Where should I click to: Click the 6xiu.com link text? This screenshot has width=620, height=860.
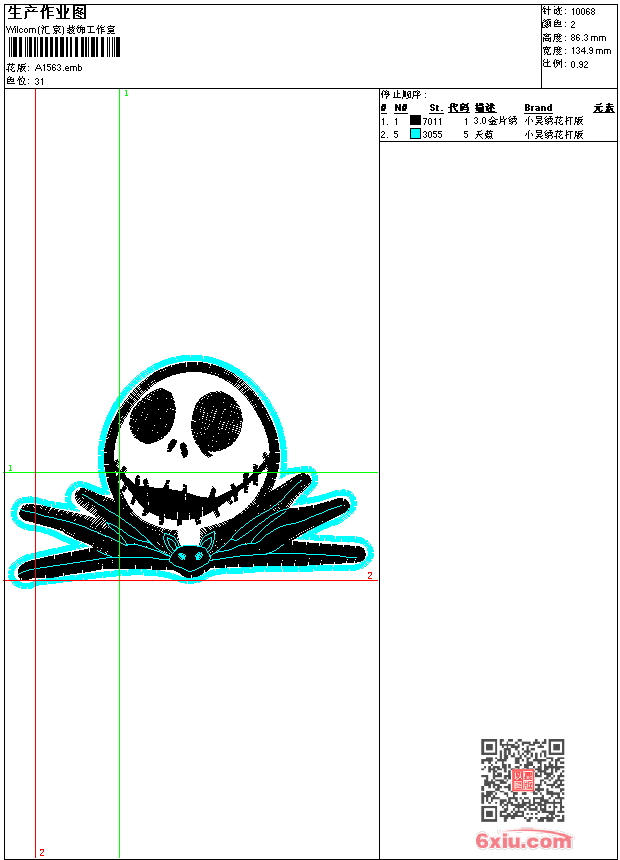[523, 840]
